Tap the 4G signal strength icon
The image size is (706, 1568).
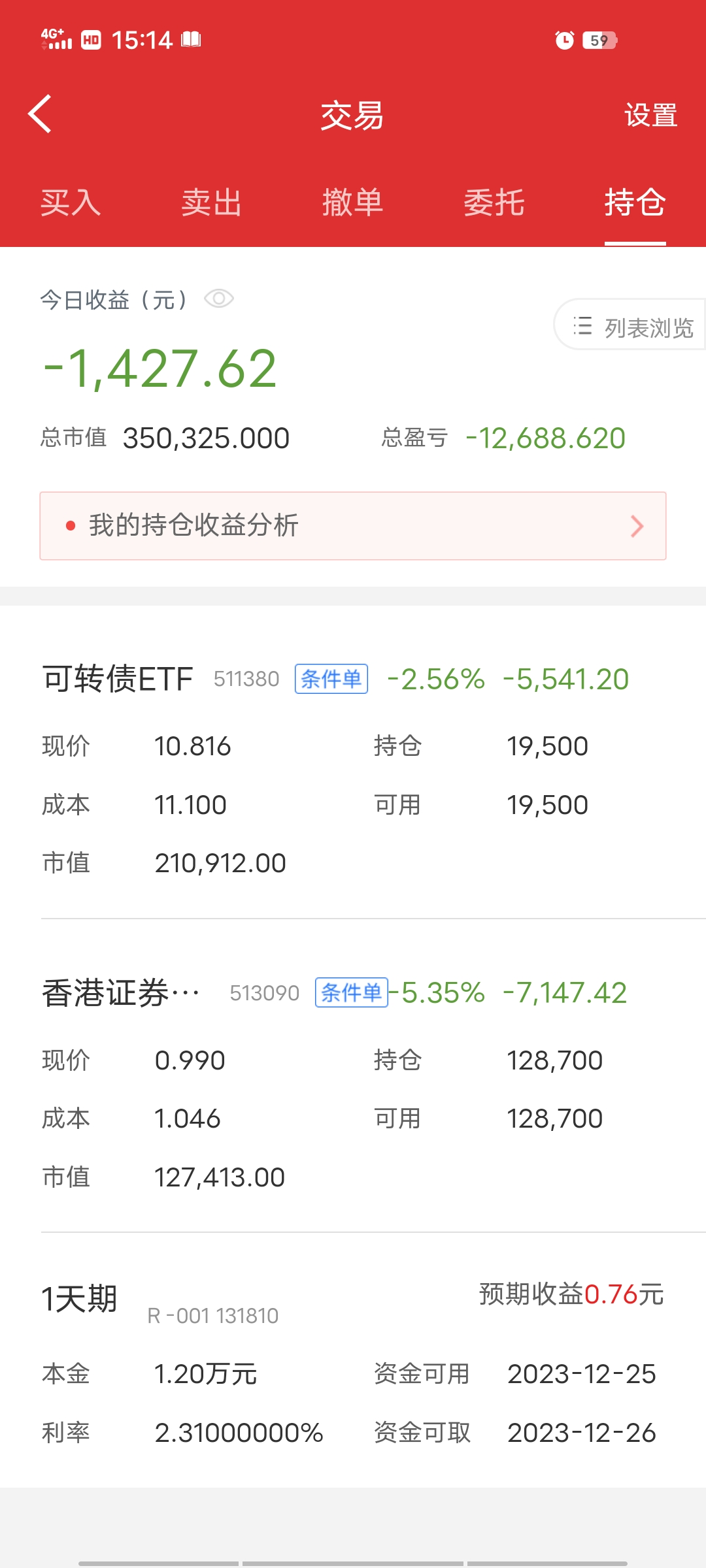click(x=56, y=40)
